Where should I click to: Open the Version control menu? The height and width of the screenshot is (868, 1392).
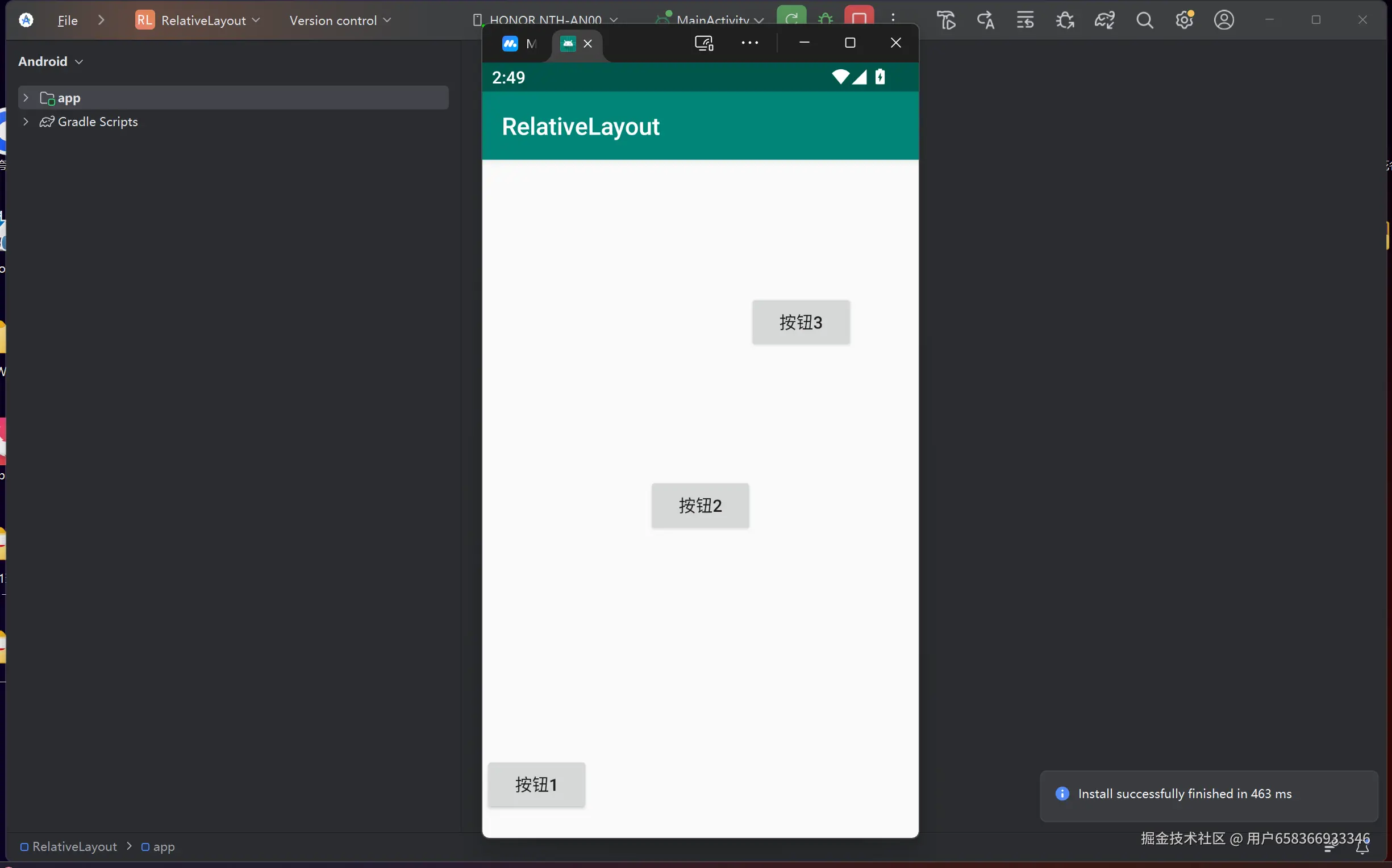point(340,20)
